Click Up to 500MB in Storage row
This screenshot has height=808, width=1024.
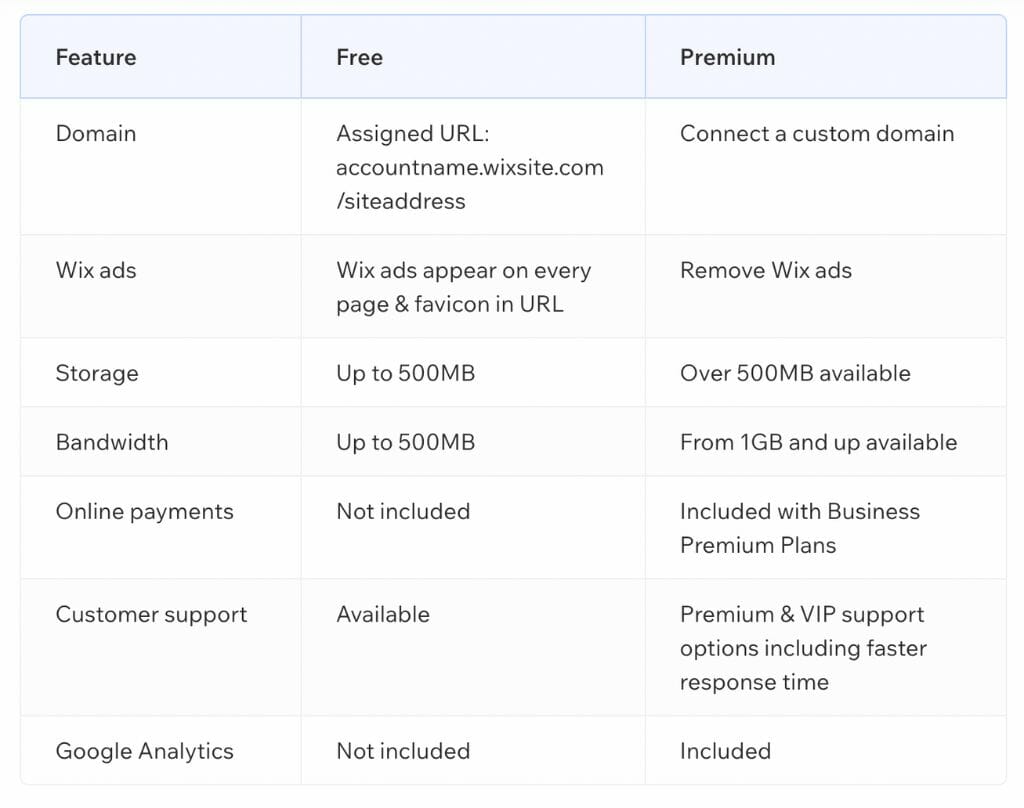pyautogui.click(x=405, y=373)
